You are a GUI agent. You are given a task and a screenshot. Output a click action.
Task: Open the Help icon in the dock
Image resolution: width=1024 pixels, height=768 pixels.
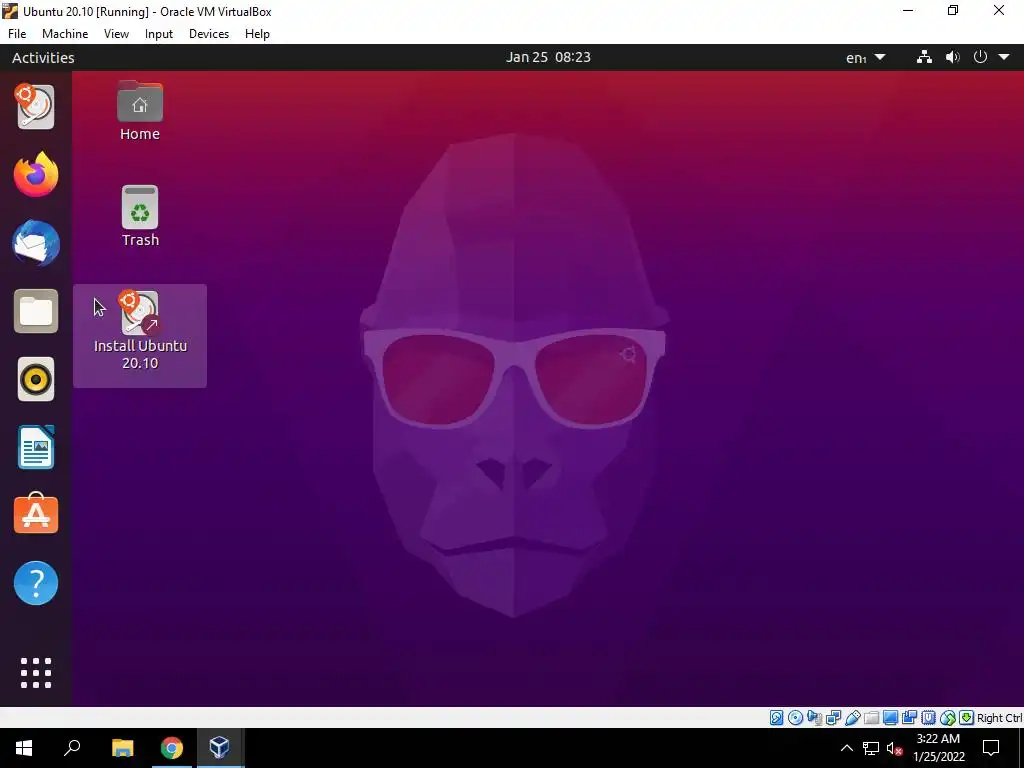pyautogui.click(x=36, y=583)
